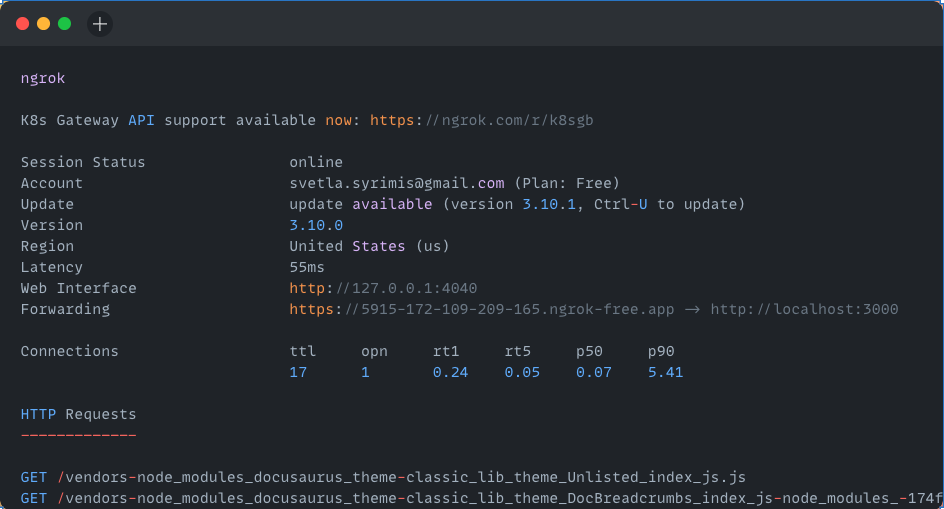Click the new tab plus button

click(x=100, y=24)
